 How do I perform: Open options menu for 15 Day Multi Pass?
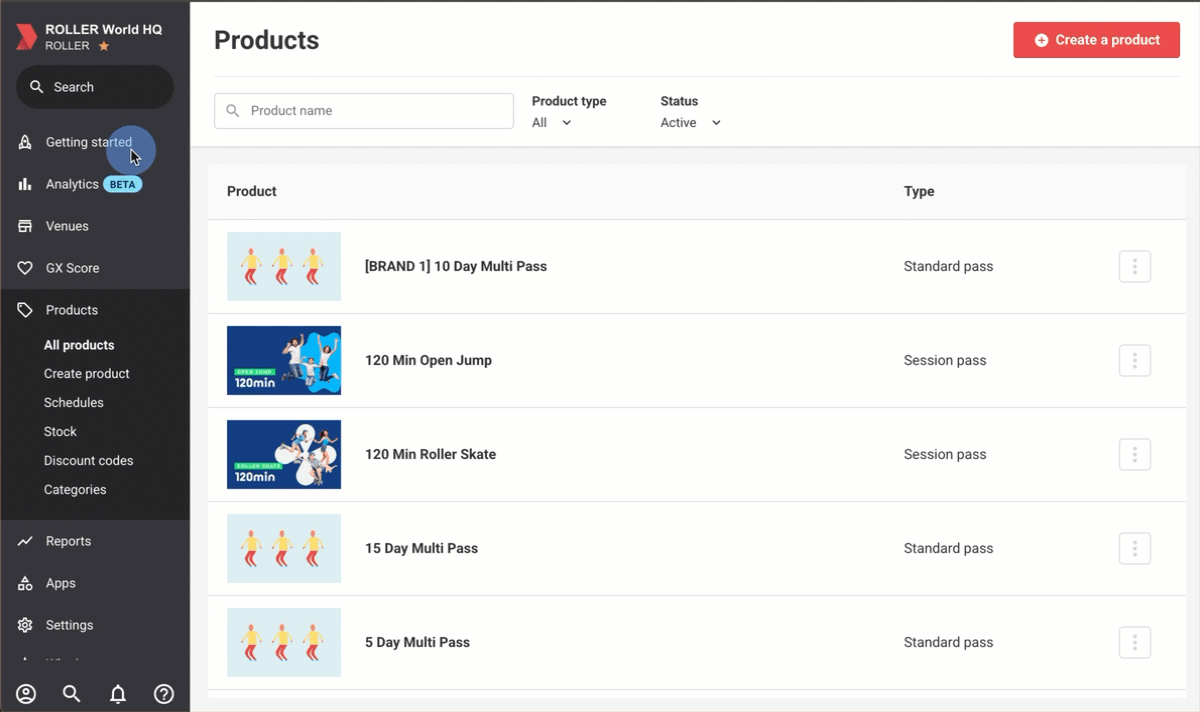1134,549
